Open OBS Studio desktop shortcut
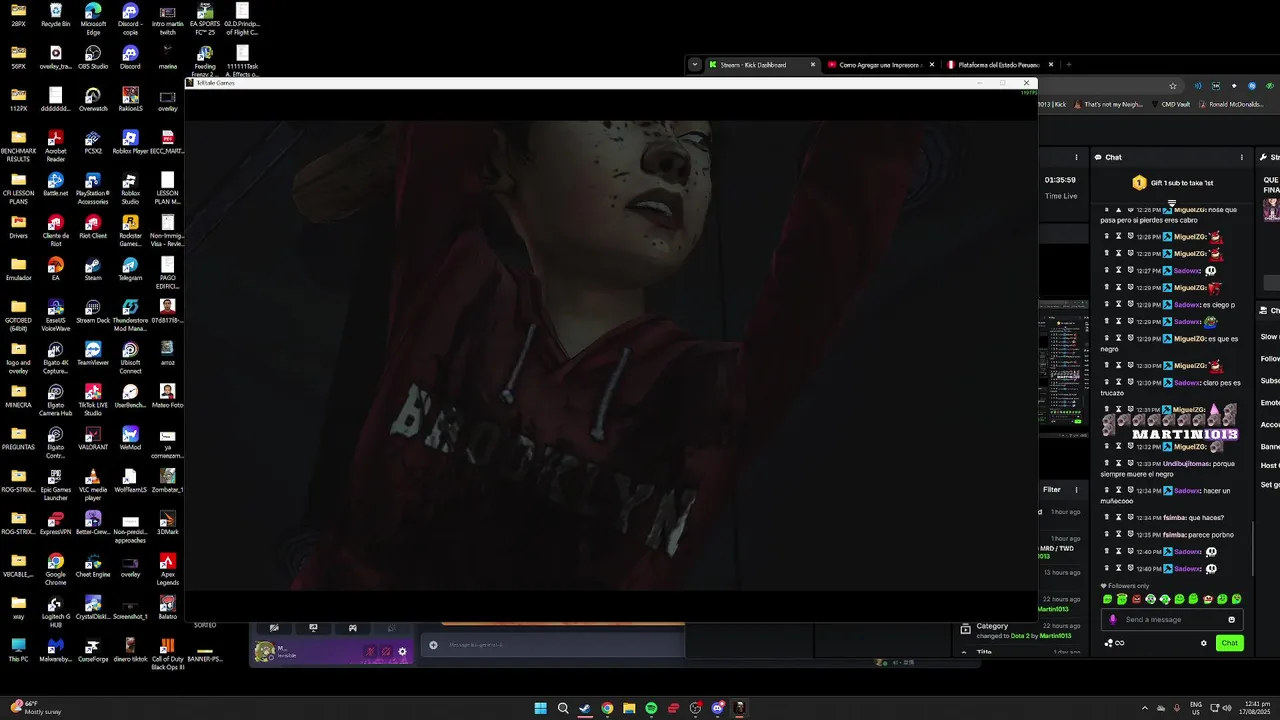Screen dimensions: 1280x720 (93, 57)
